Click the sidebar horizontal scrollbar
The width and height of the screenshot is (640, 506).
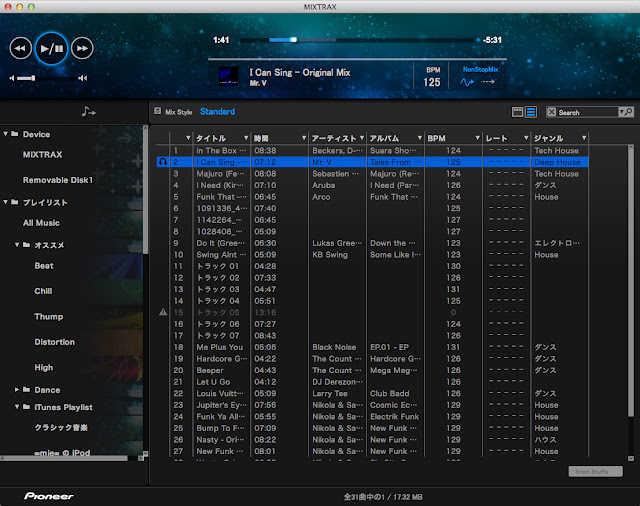pyautogui.click(x=65, y=458)
